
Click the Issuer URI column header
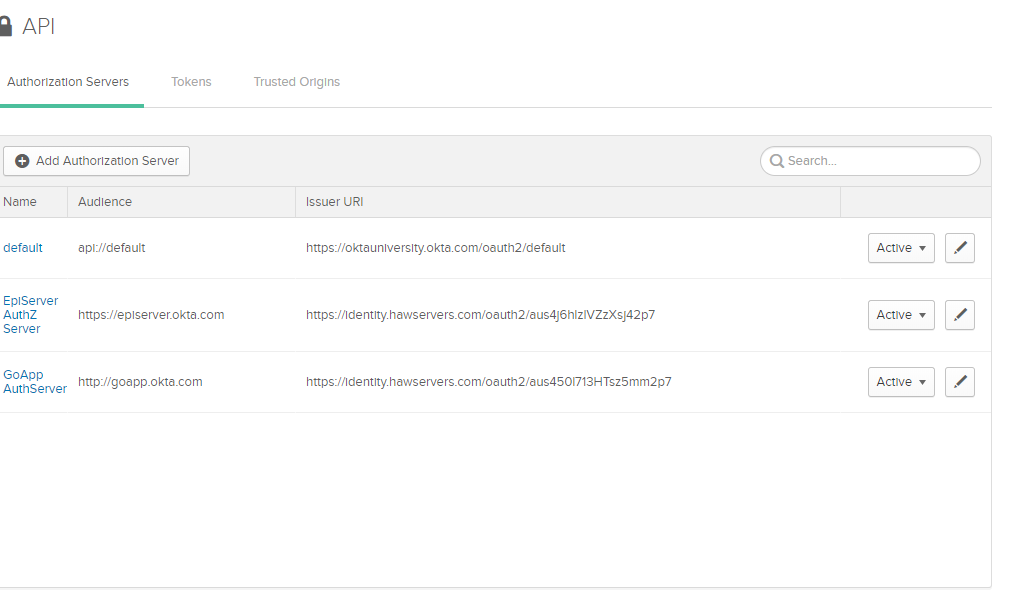pos(334,202)
